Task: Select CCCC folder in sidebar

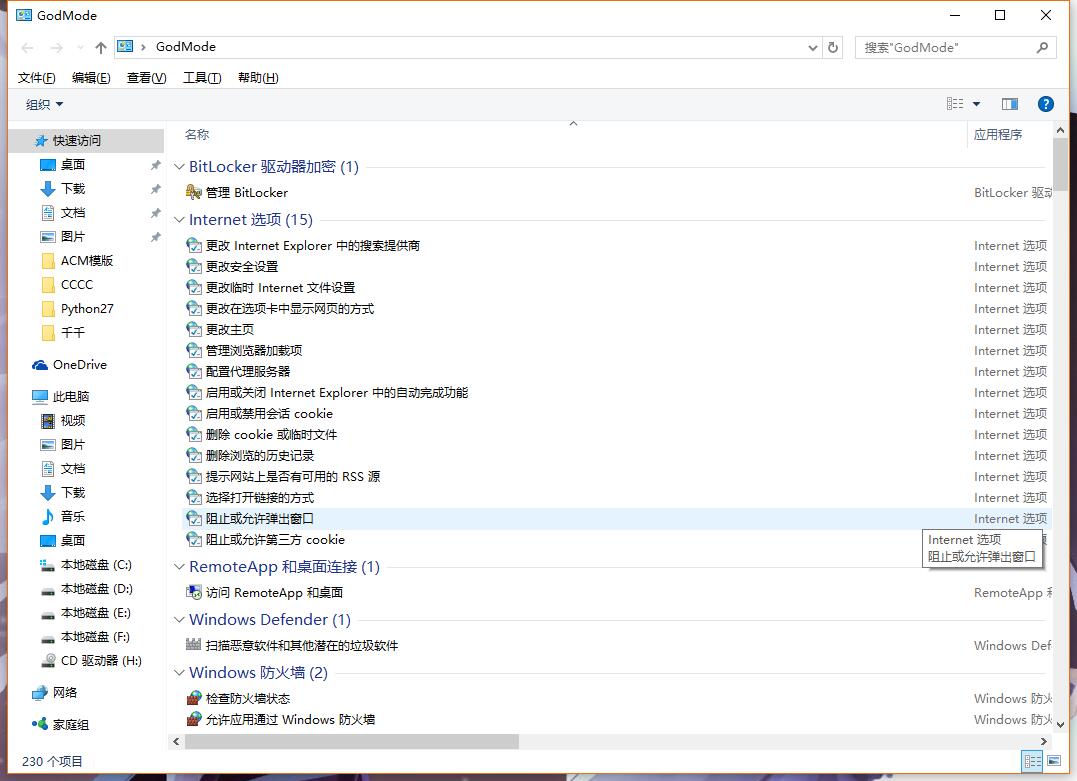Action: pyautogui.click(x=77, y=284)
